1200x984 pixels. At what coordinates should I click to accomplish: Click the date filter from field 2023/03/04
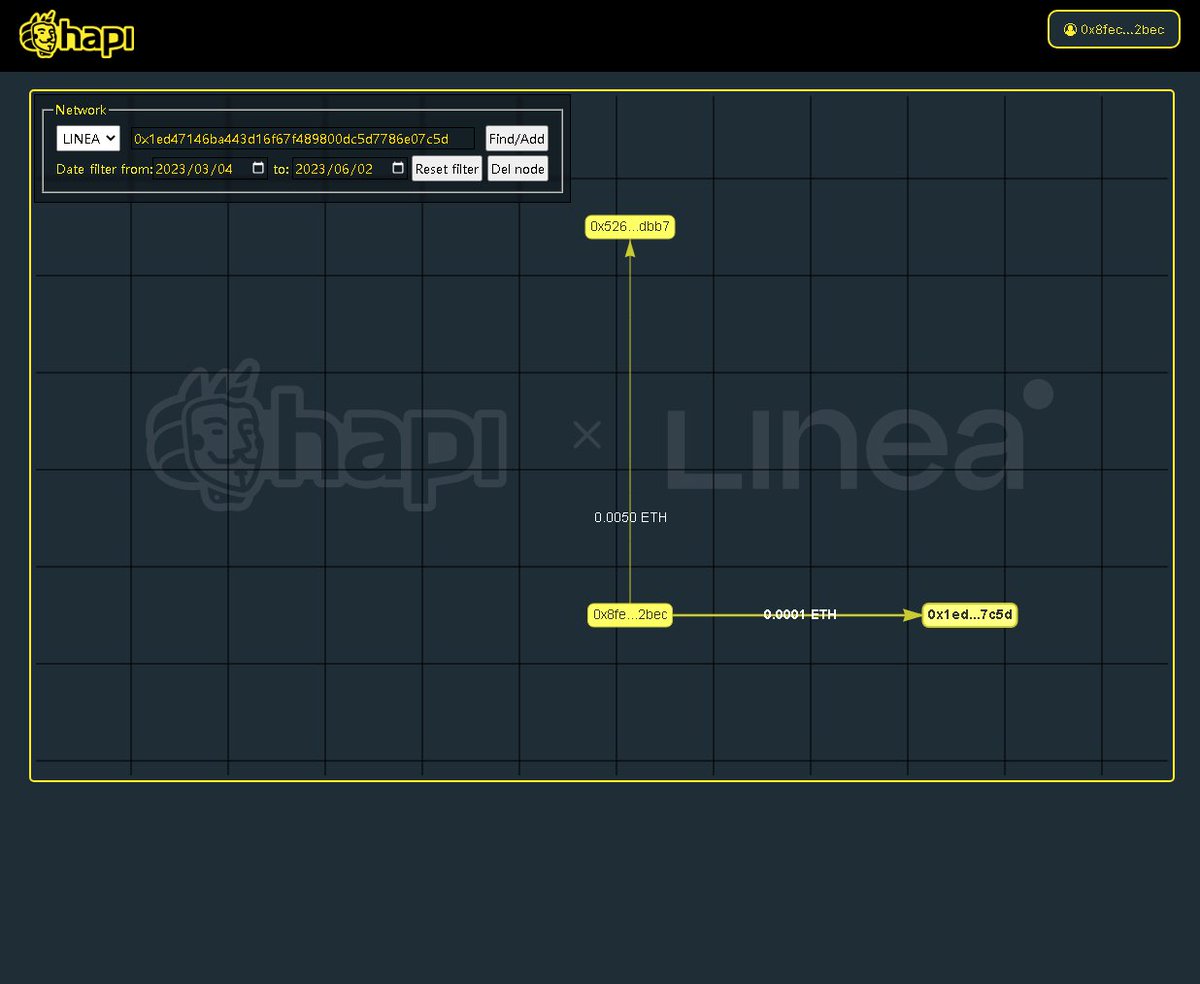pos(210,169)
